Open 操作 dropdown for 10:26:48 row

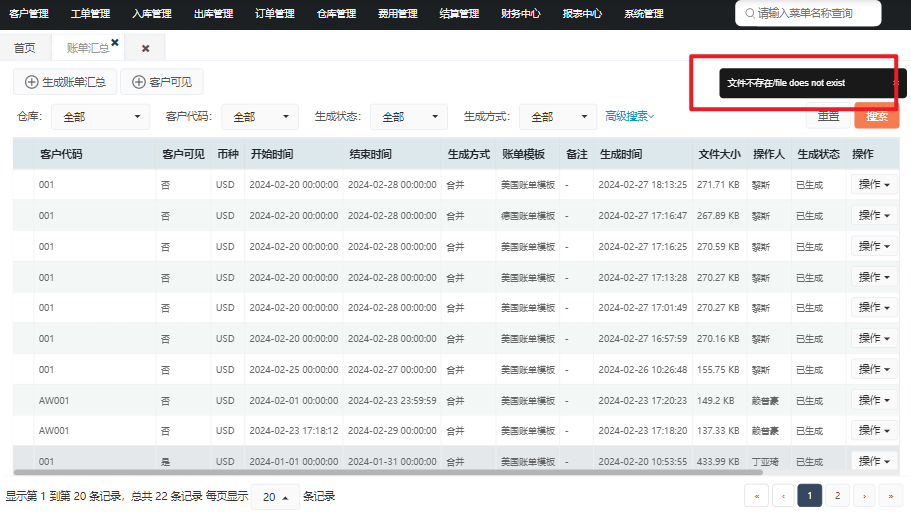pos(874,369)
